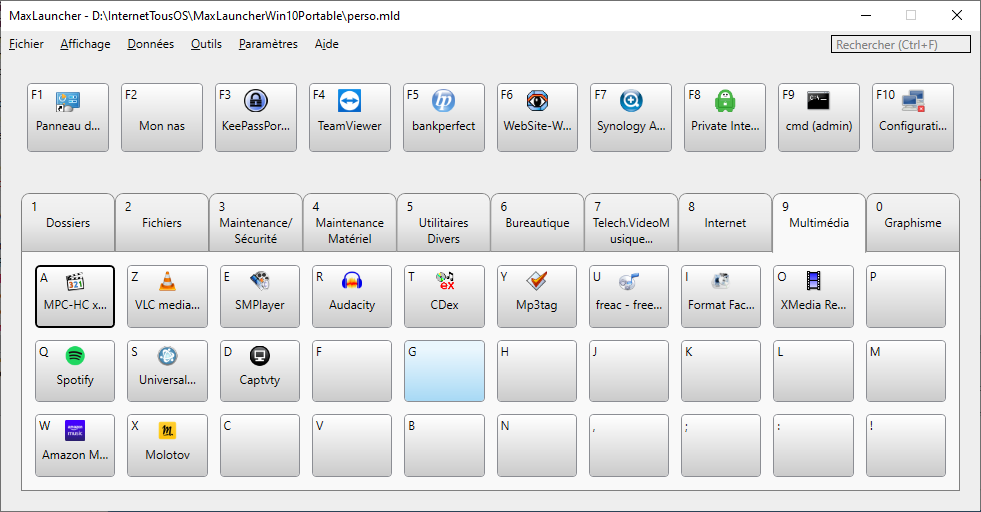Open the Paramètres menu
The image size is (981, 512).
pyautogui.click(x=268, y=44)
